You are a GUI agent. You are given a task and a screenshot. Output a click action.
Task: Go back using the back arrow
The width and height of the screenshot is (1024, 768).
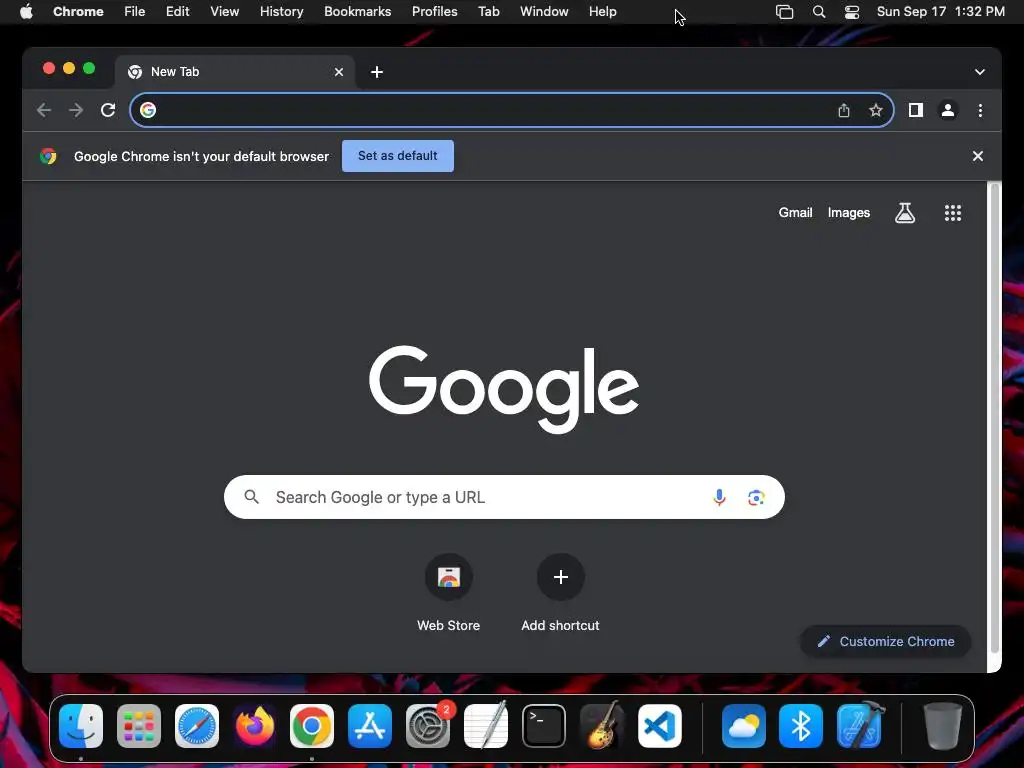[44, 110]
